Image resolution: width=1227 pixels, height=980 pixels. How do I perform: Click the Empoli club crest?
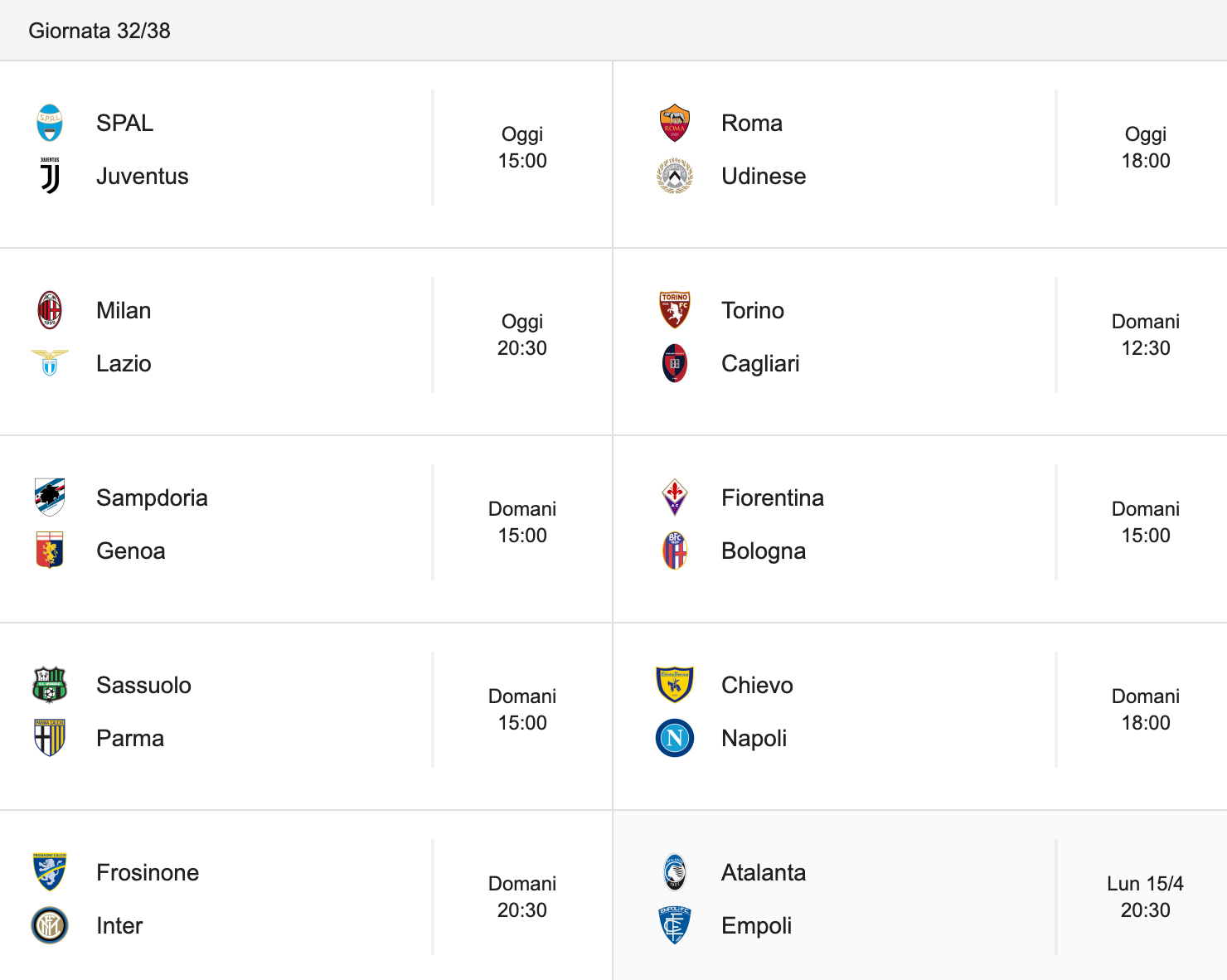[675, 925]
